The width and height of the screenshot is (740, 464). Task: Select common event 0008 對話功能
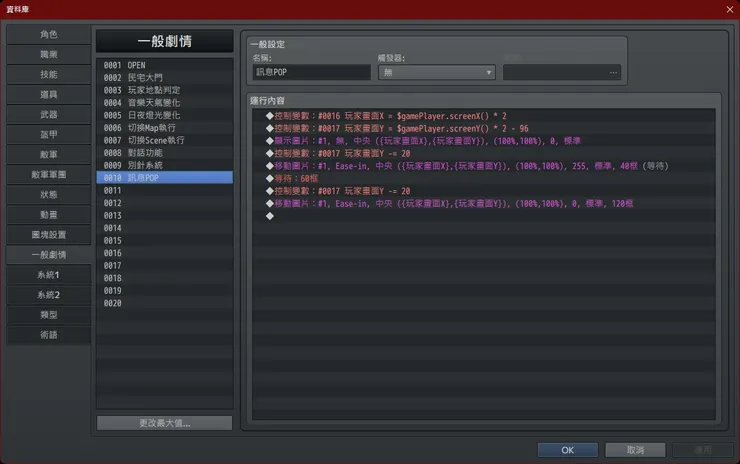(164, 152)
